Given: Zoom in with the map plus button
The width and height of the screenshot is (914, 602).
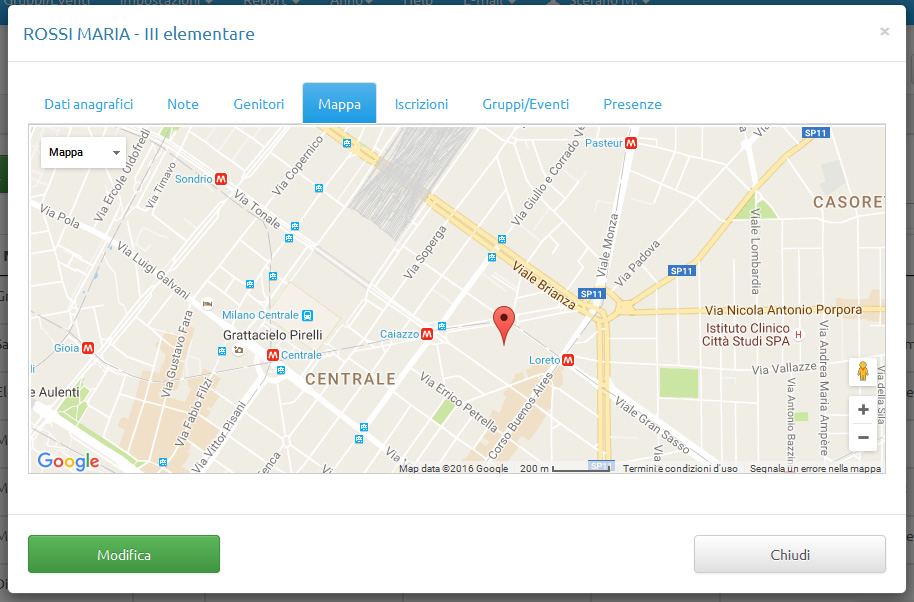Looking at the screenshot, I should 863,410.
